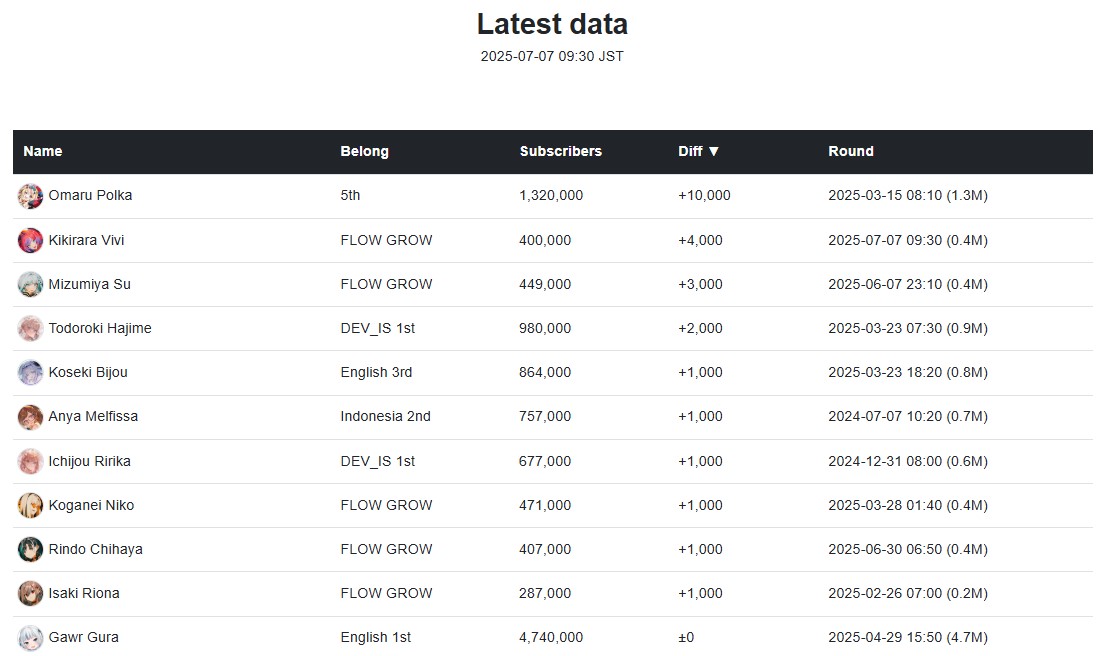Sort by the Name column header
This screenshot has width=1104, height=656.
point(43,151)
